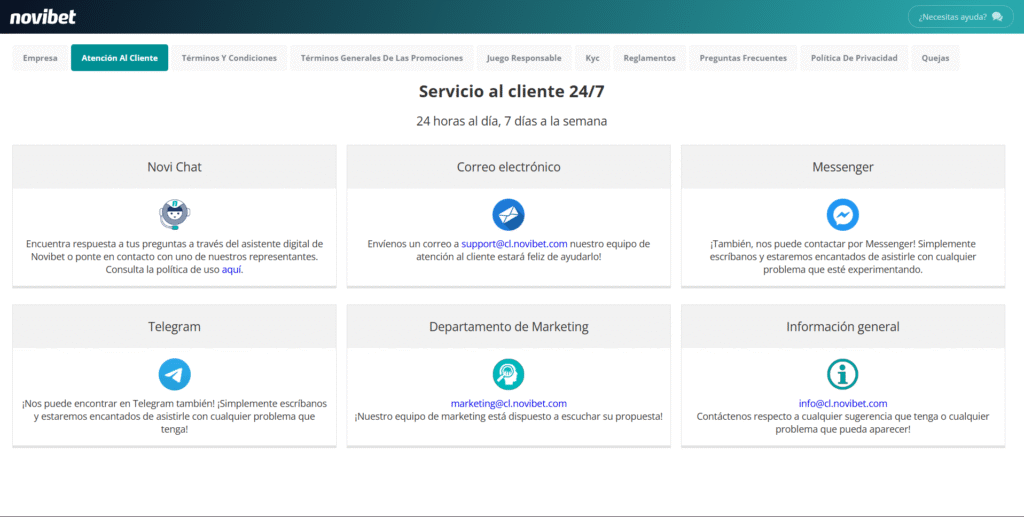The width and height of the screenshot is (1024, 517).
Task: Click the info@cl.novibet.com email link
Action: click(x=842, y=404)
